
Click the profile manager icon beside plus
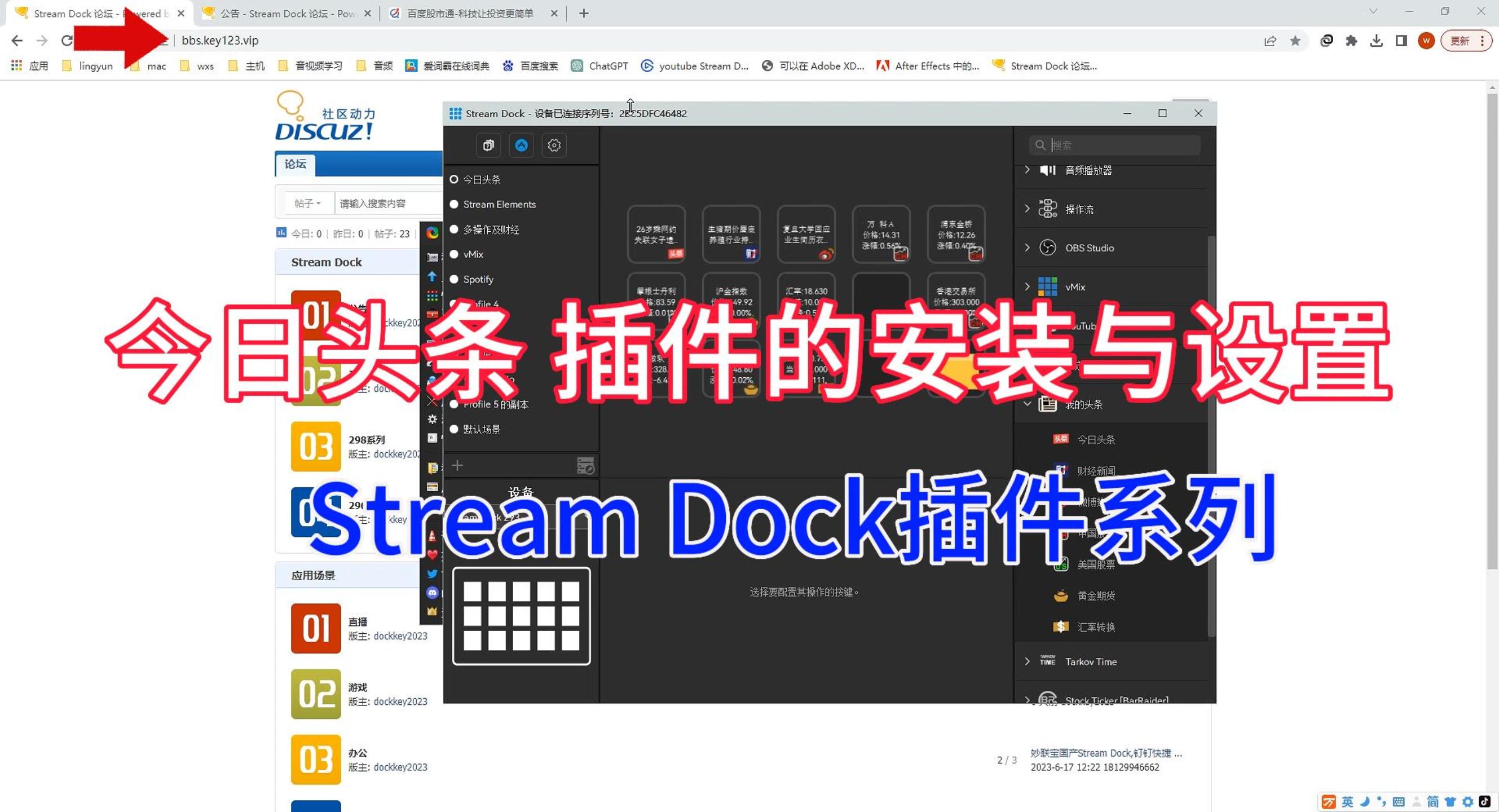[585, 465]
